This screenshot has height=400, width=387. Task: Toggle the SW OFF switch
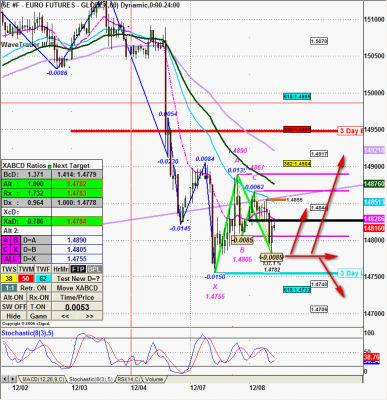pyautogui.click(x=13, y=307)
